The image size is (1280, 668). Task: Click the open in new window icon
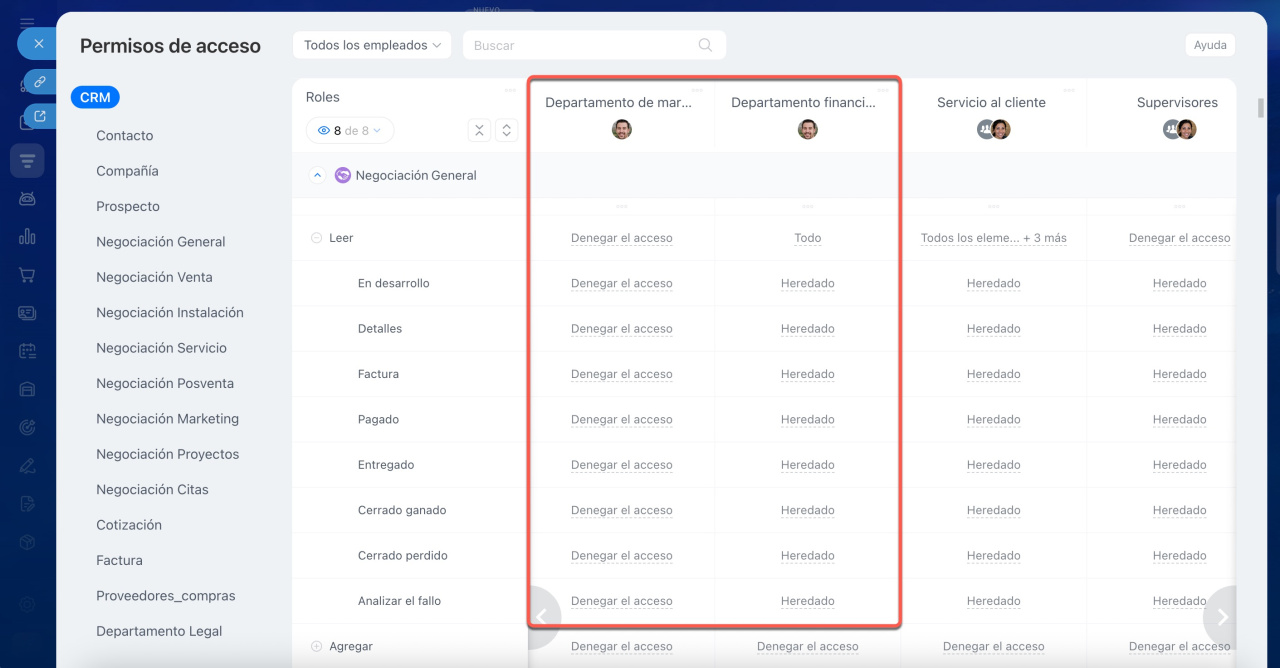point(39,117)
